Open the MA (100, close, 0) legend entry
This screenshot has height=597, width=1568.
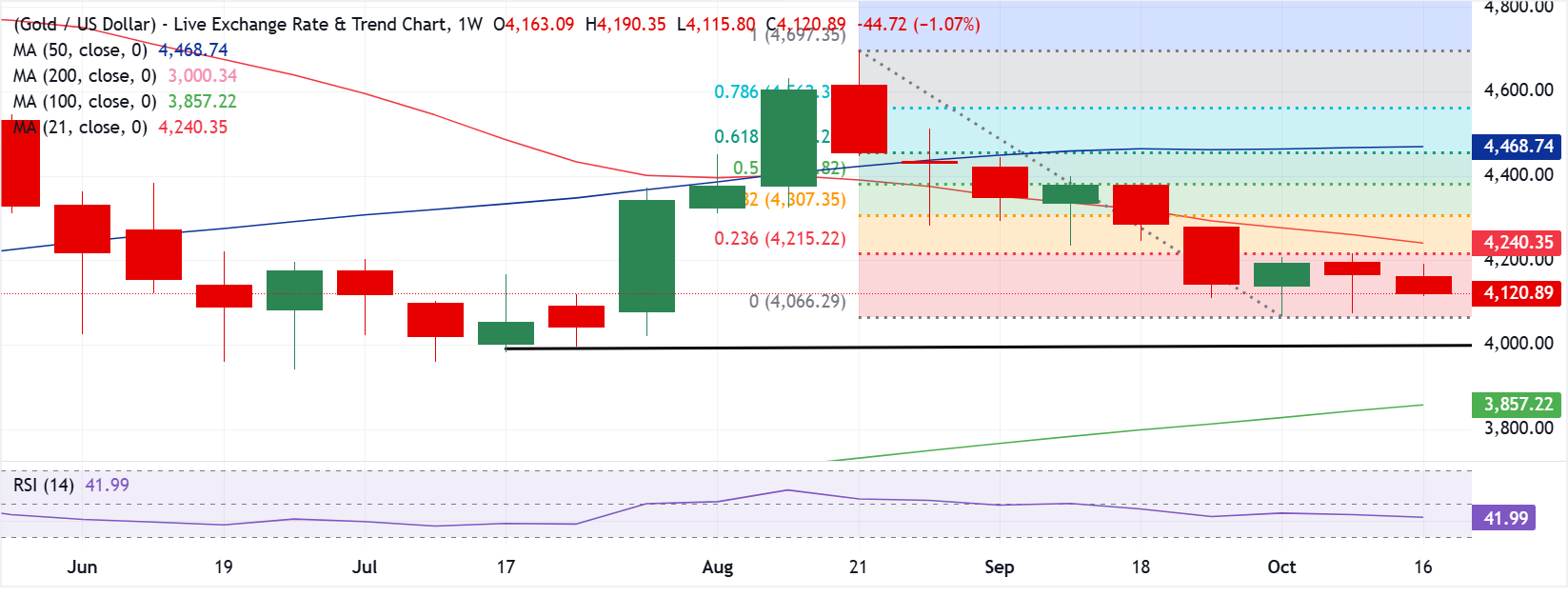pos(126,102)
